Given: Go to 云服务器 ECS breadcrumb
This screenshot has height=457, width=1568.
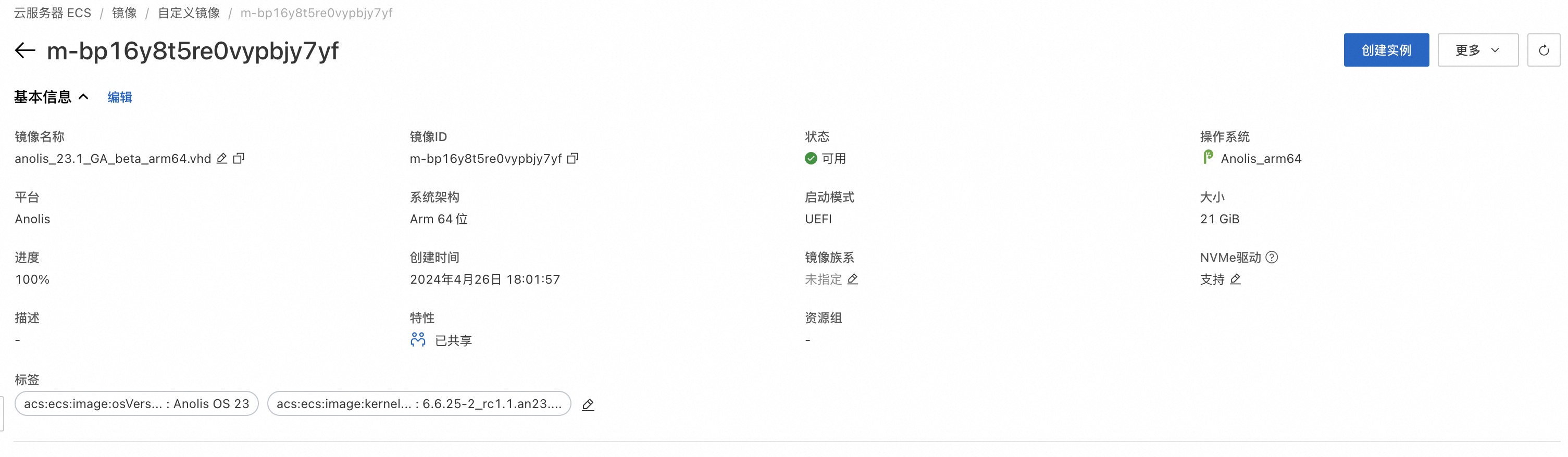Looking at the screenshot, I should point(52,13).
